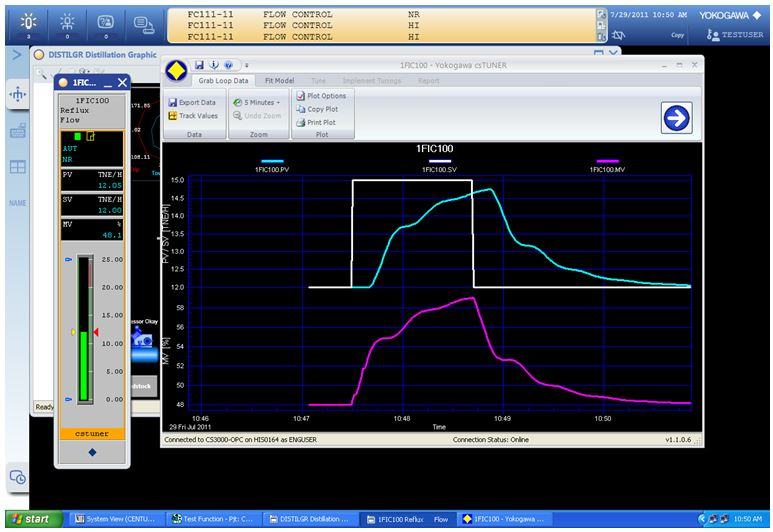Toggle Track Values in the Data group
This screenshot has height=532, width=773.
click(x=193, y=116)
